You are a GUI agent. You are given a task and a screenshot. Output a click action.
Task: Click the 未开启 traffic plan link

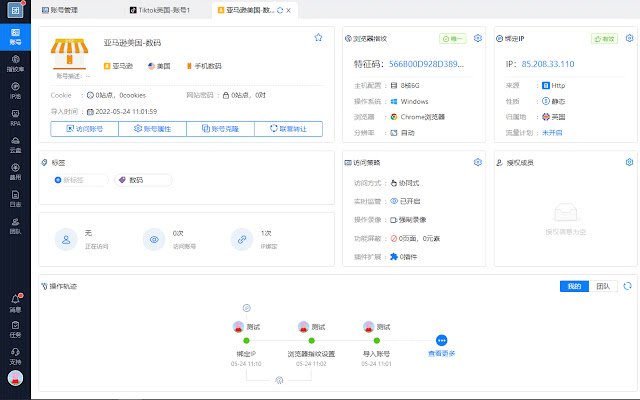tap(552, 133)
